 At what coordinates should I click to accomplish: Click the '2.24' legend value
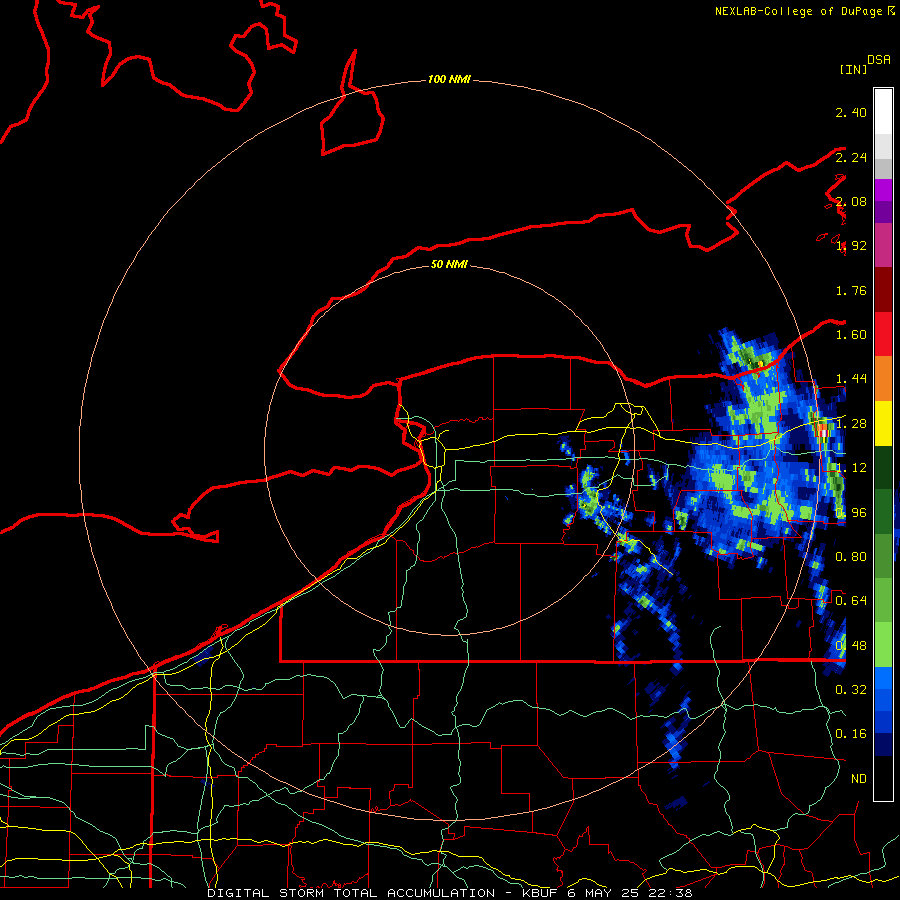[x=851, y=157]
